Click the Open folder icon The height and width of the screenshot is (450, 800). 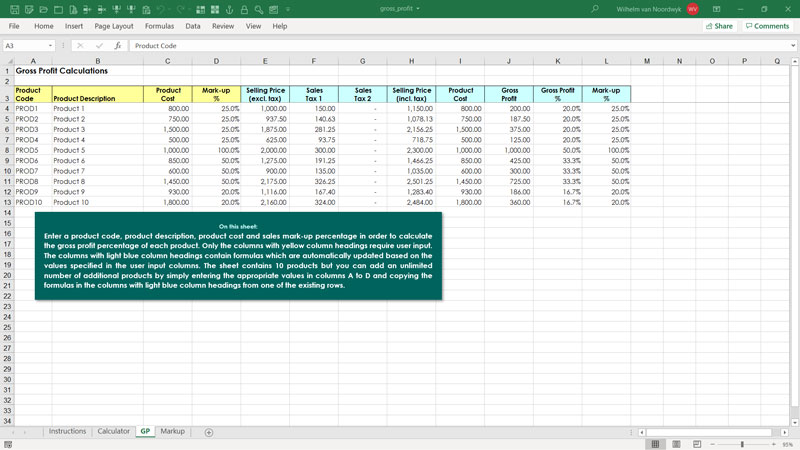click(x=44, y=10)
